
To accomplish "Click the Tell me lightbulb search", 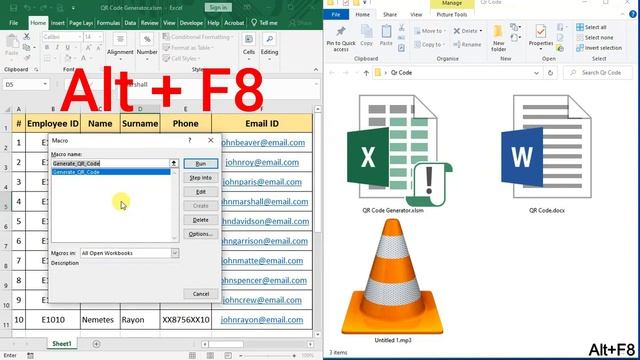I will 264,23.
